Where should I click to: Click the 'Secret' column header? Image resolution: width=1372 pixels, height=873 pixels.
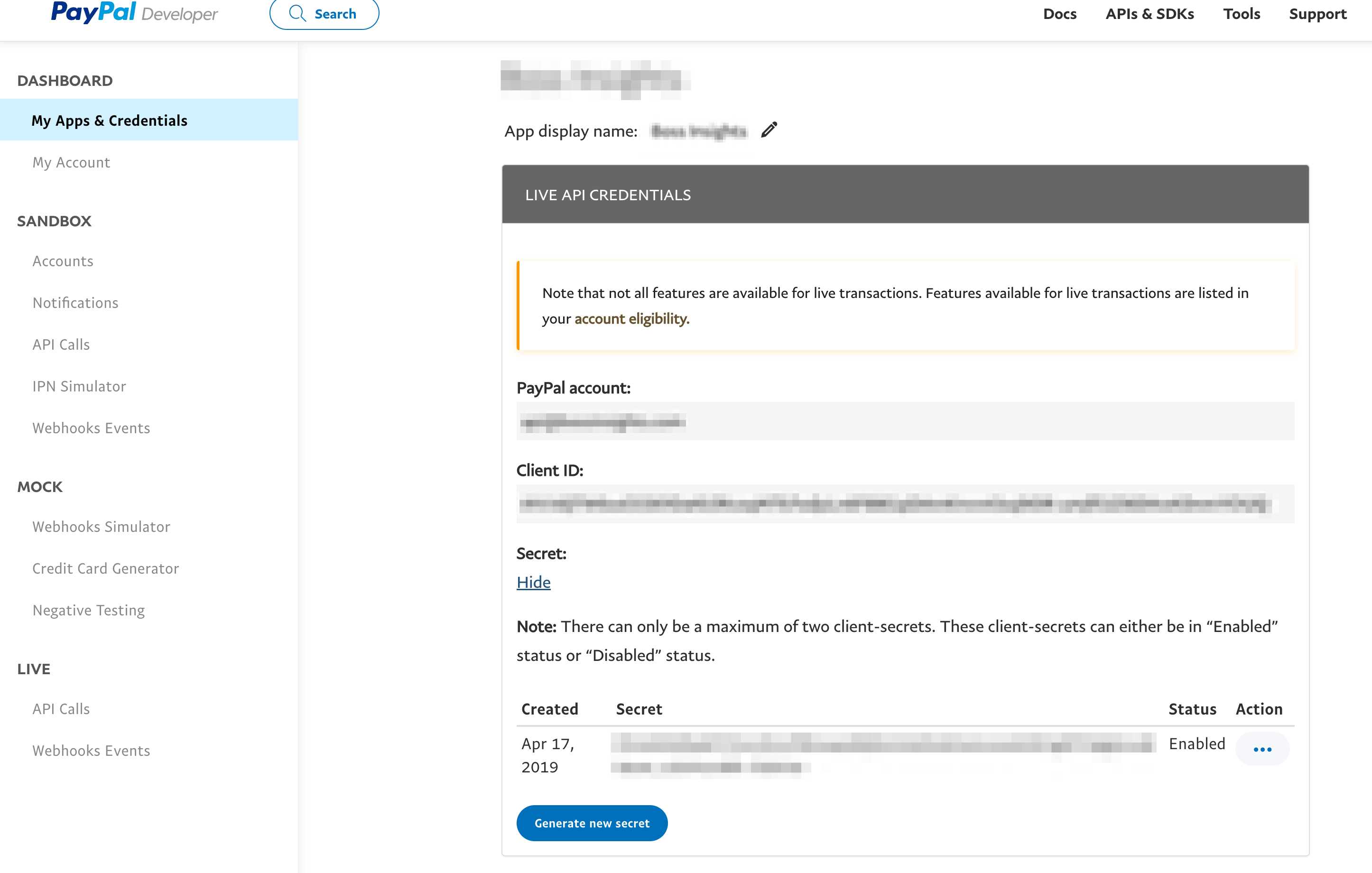tap(639, 709)
